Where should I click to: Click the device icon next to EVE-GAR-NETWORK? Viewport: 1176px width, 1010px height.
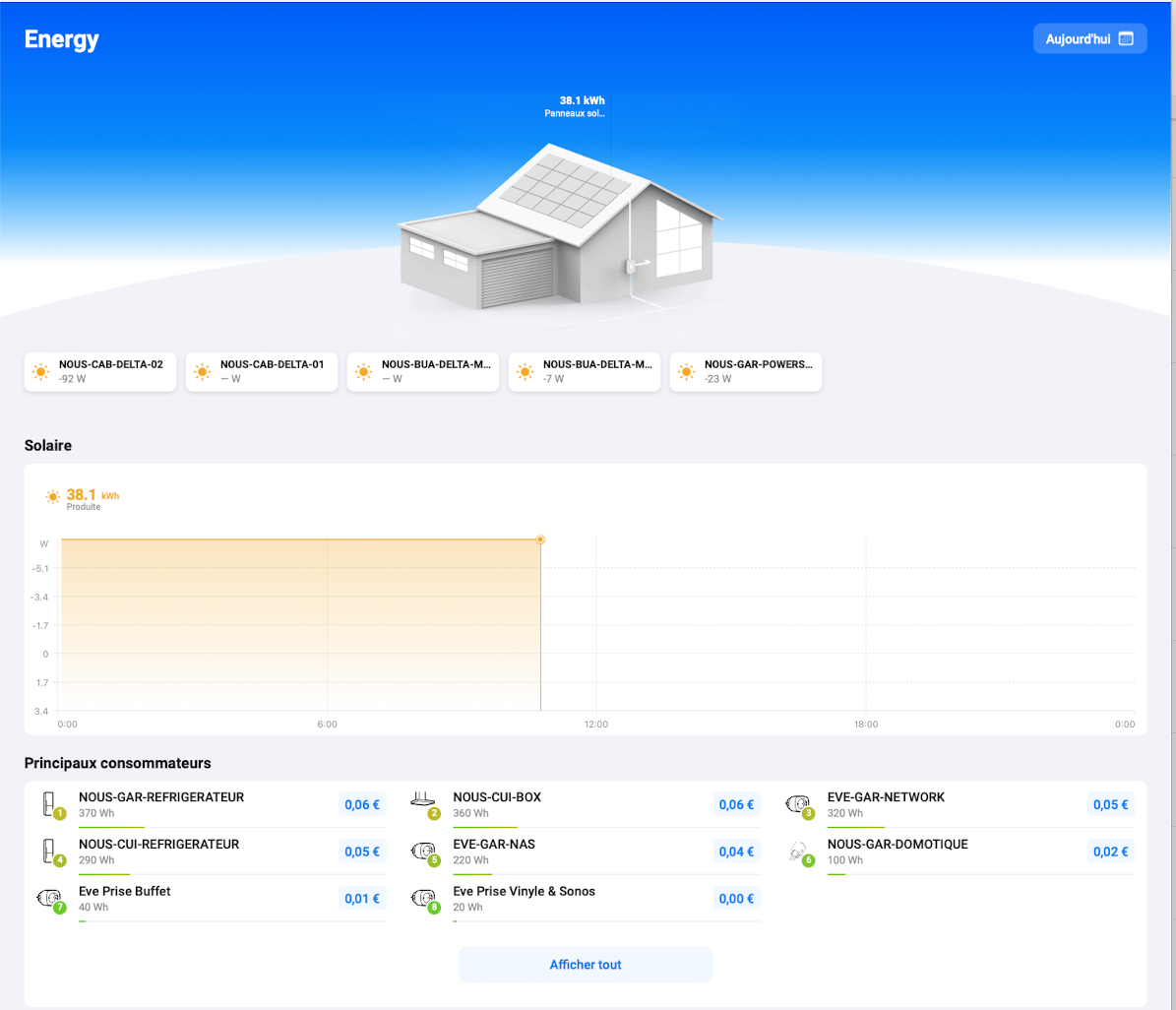[799, 804]
